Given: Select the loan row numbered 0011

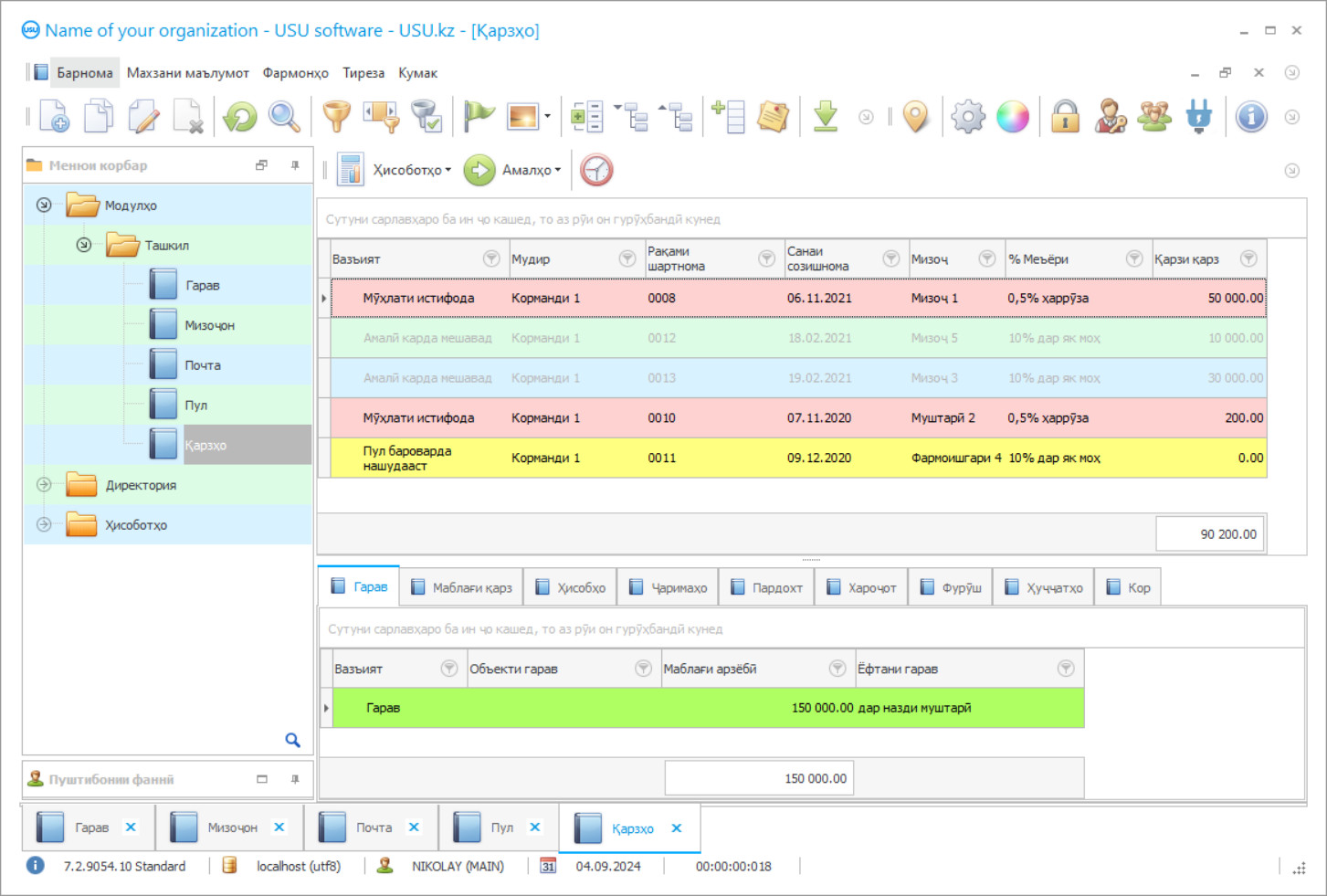Looking at the screenshot, I should (661, 458).
